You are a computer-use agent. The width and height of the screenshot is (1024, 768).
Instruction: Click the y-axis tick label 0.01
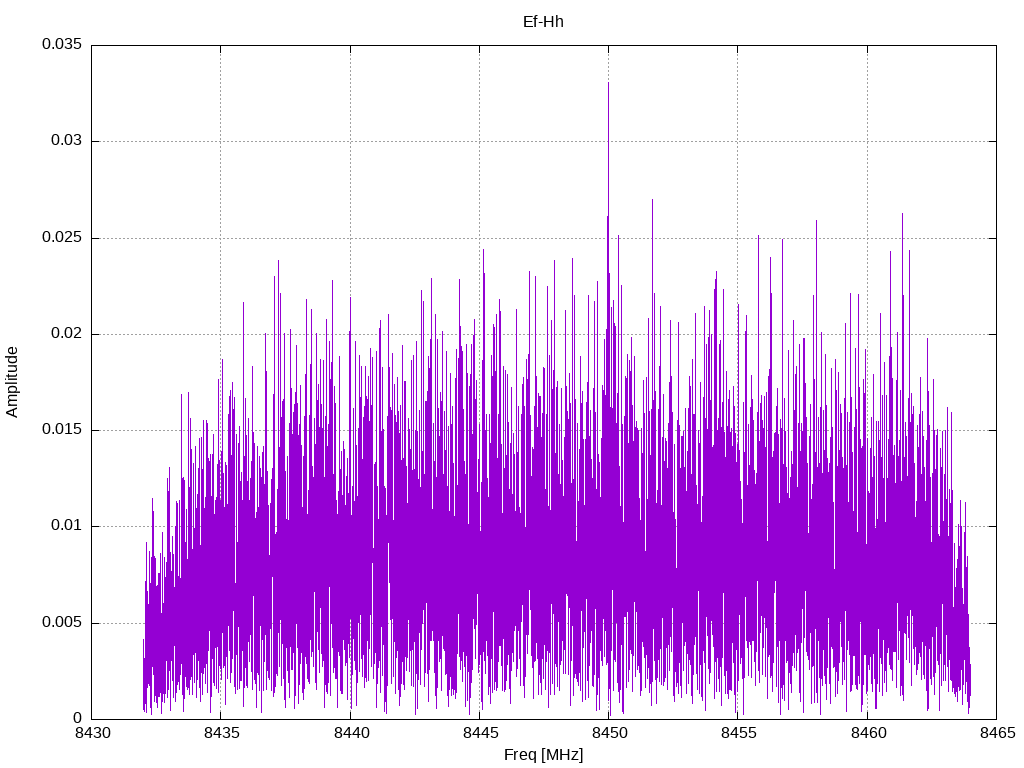[x=67, y=526]
